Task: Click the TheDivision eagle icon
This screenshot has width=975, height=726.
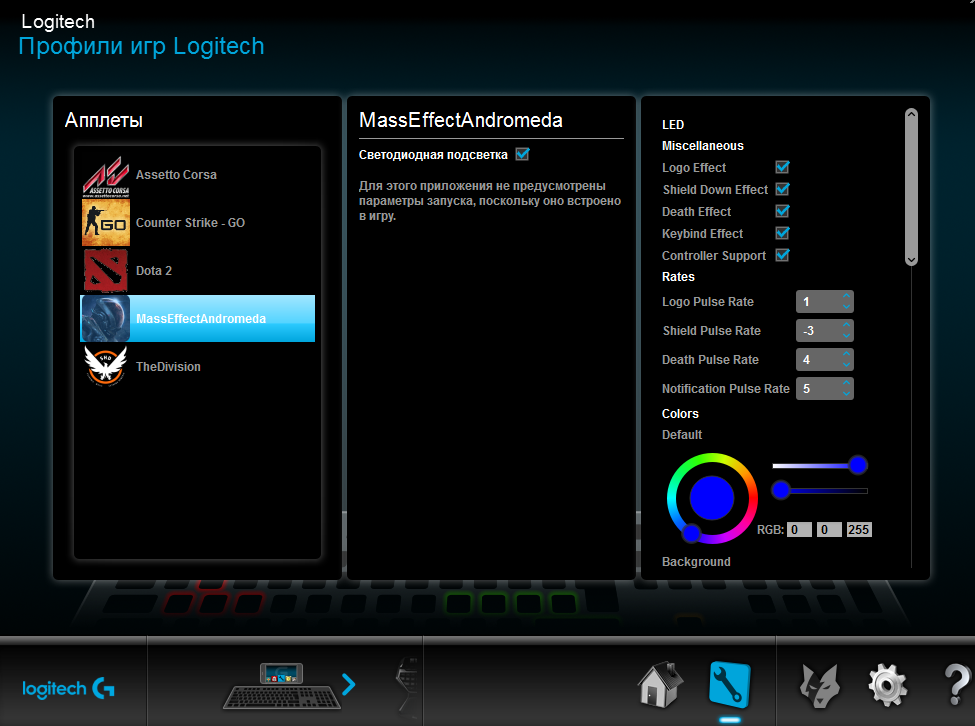Action: (x=106, y=366)
